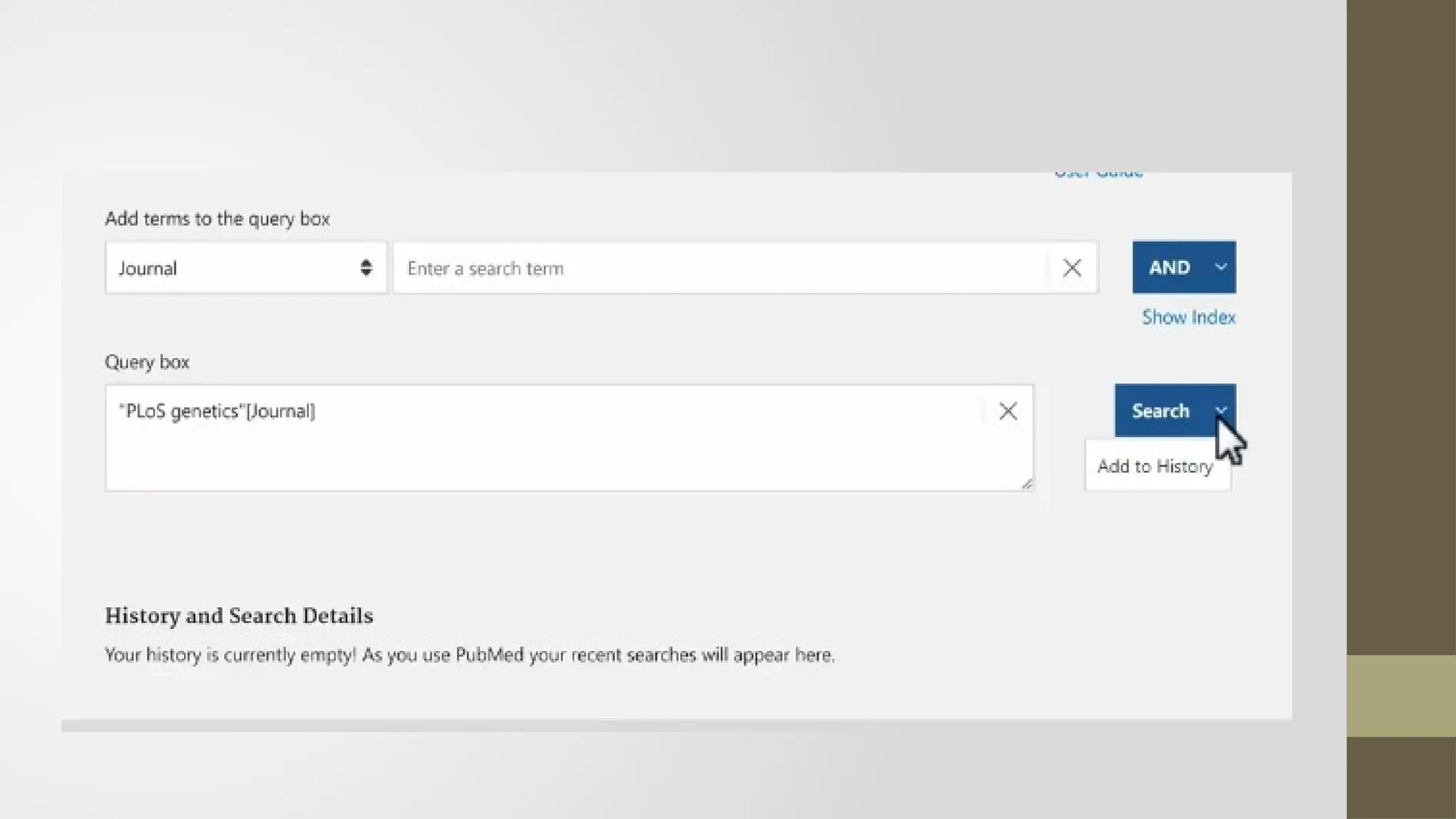Image resolution: width=1456 pixels, height=819 pixels.
Task: Open the partially visible User Guide link
Action: [x=1098, y=173]
